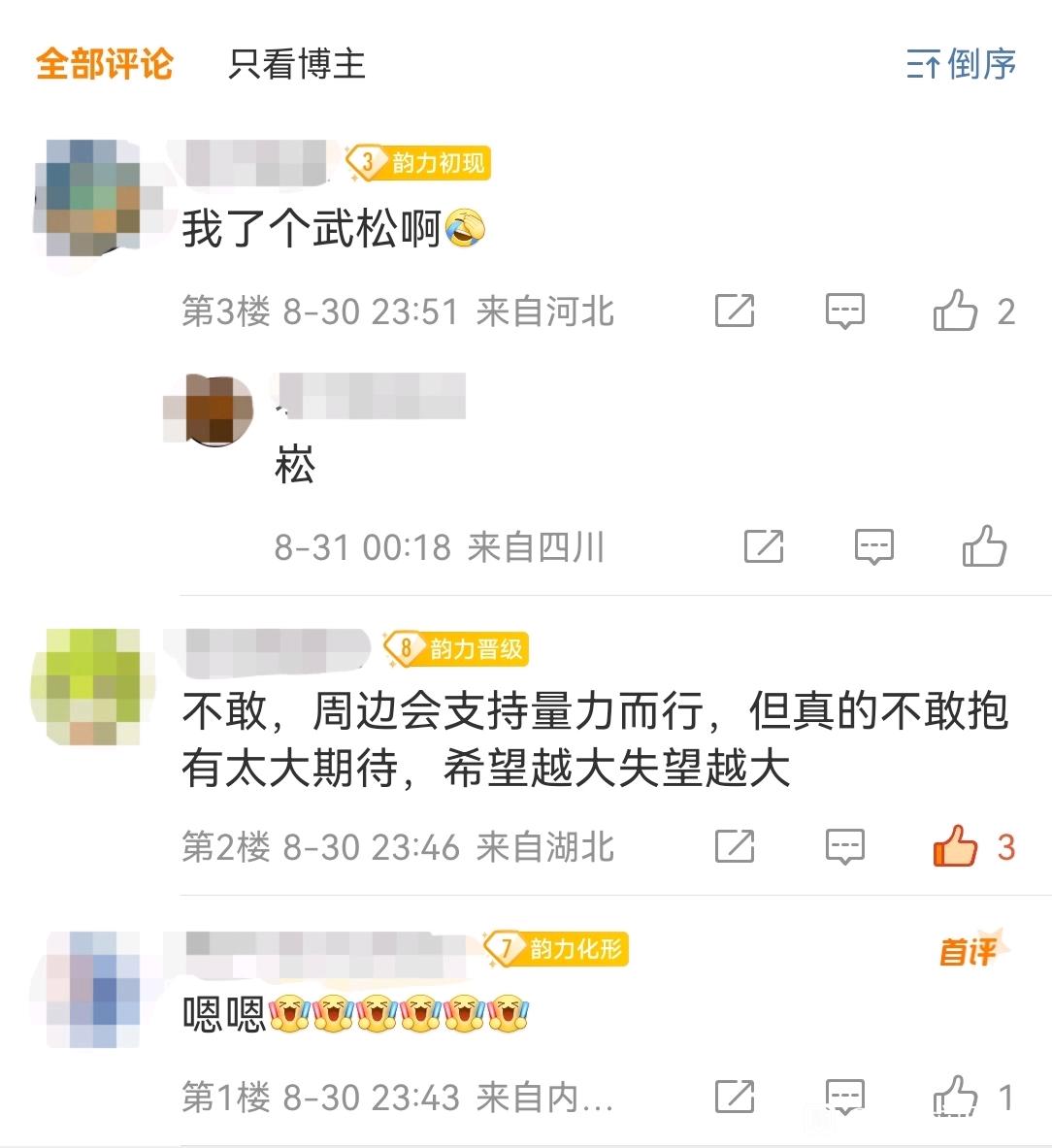Toggle the 倒序 sort order

[x=961, y=64]
